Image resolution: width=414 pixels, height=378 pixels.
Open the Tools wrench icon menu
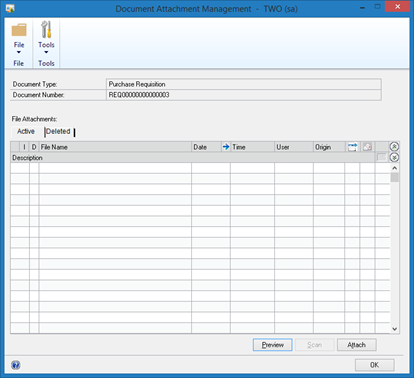tap(46, 29)
